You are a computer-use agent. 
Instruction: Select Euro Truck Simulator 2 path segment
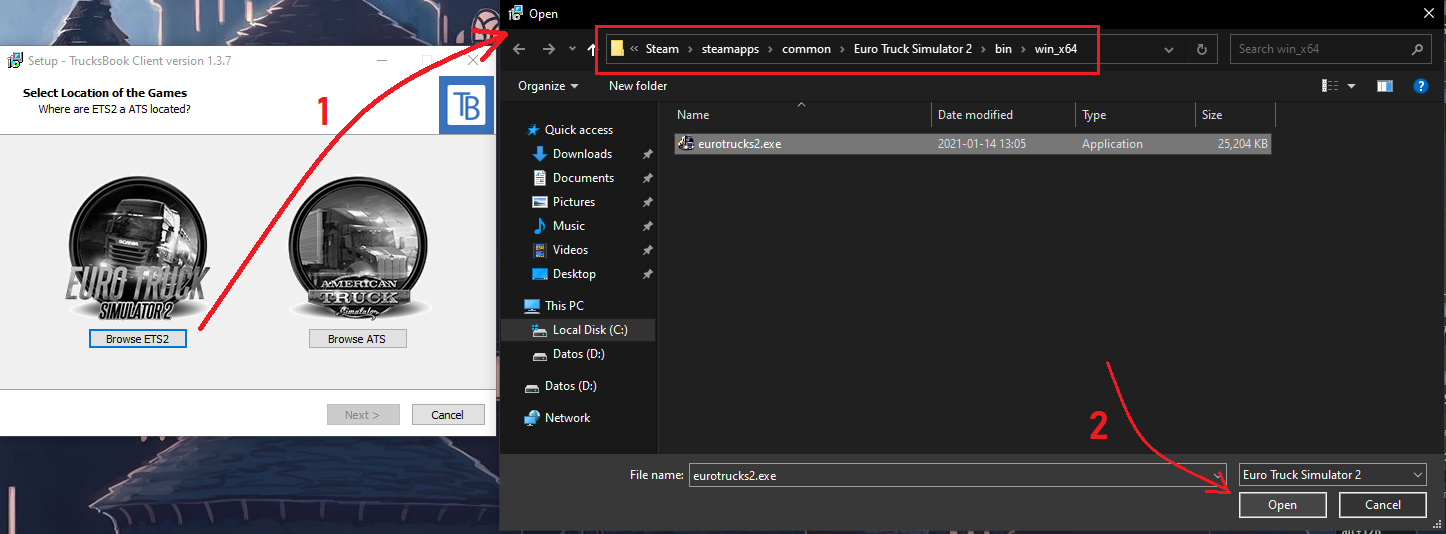[x=913, y=49]
